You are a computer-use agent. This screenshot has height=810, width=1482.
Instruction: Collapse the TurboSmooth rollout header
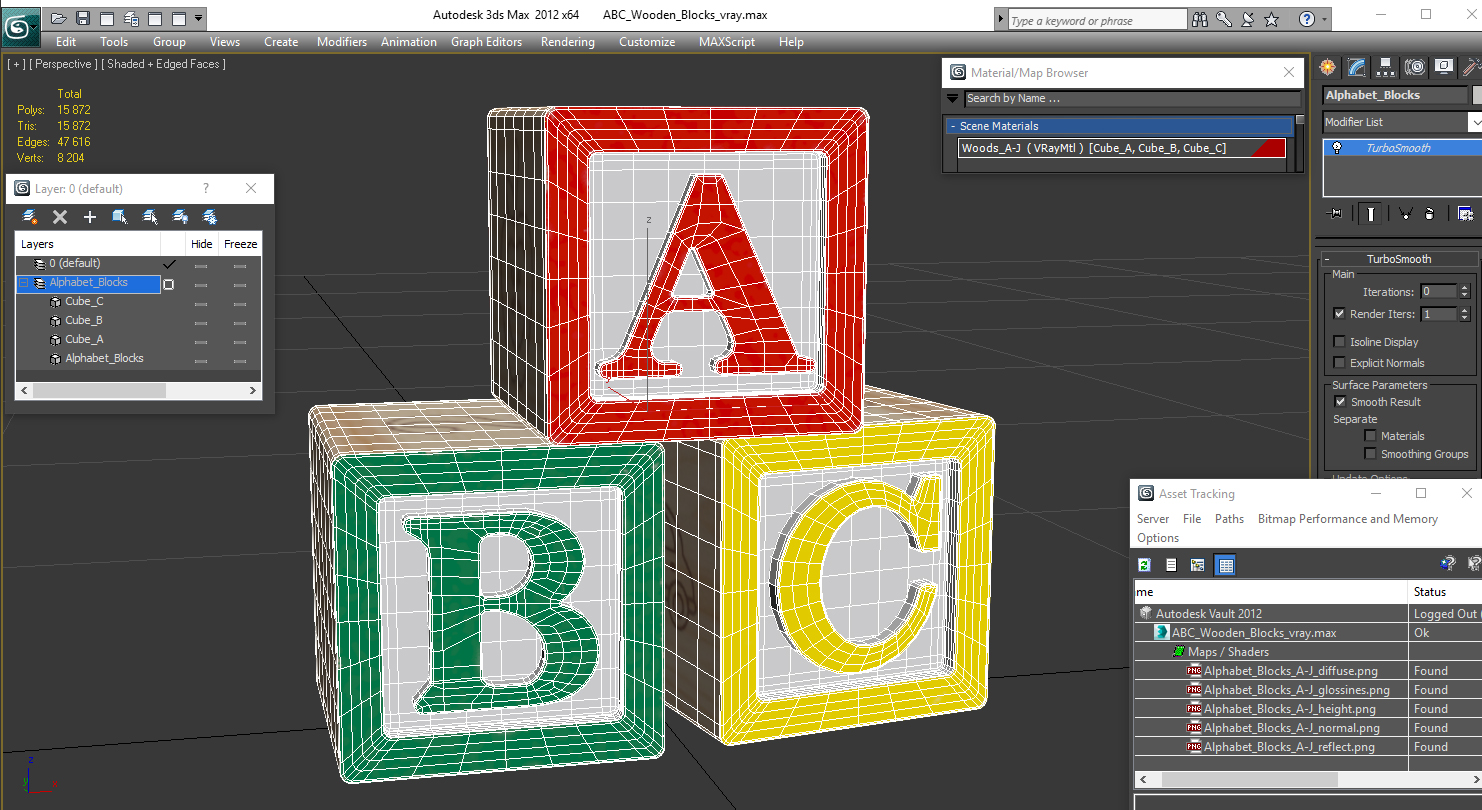pyautogui.click(x=1398, y=259)
